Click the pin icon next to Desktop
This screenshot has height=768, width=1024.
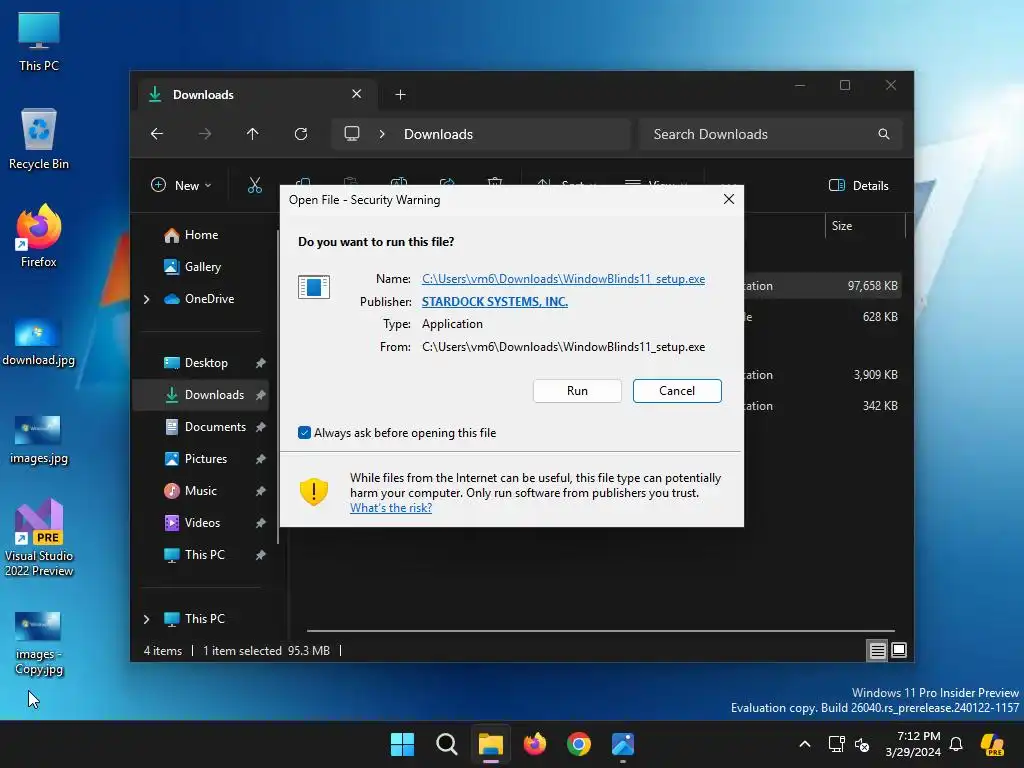click(x=261, y=362)
